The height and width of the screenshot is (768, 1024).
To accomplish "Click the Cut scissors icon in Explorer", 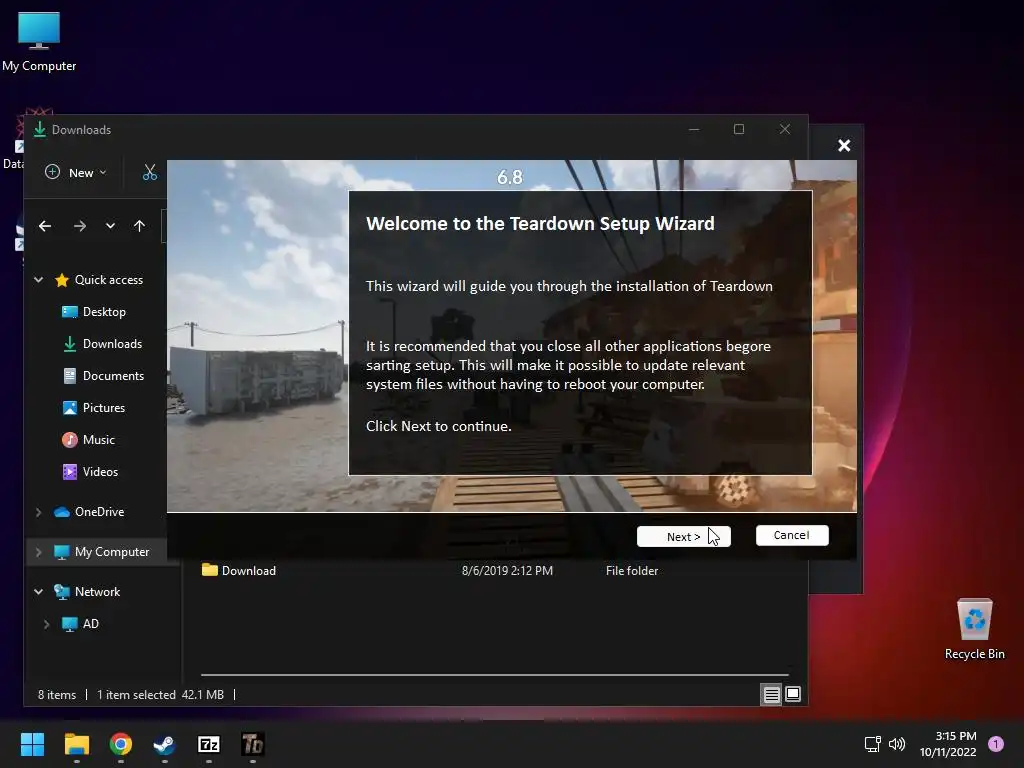I will 150,172.
